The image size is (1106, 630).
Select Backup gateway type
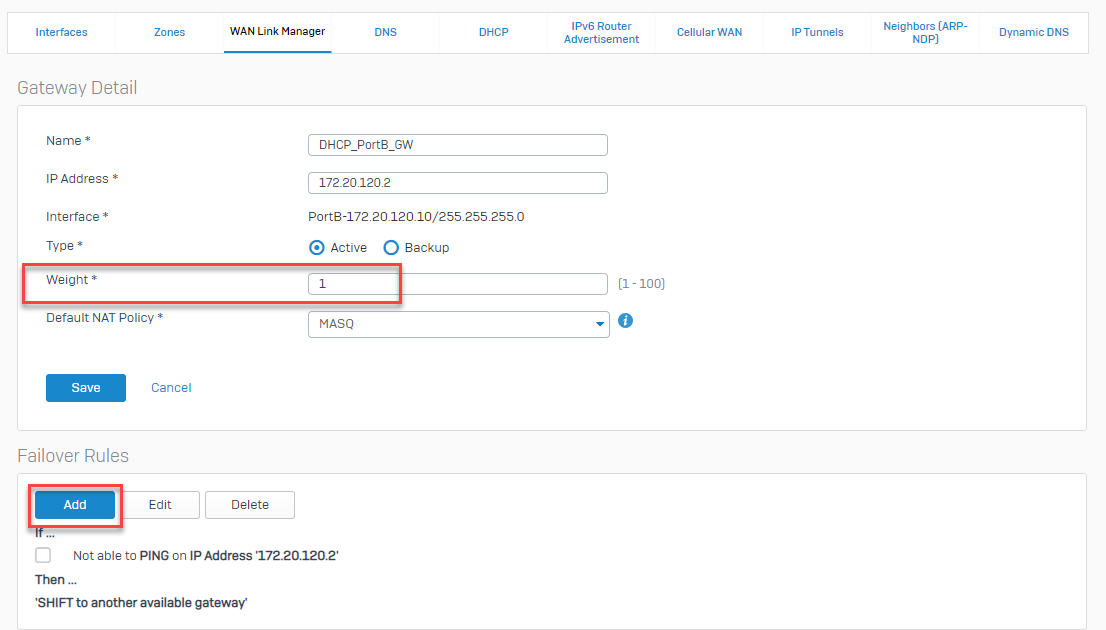390,247
